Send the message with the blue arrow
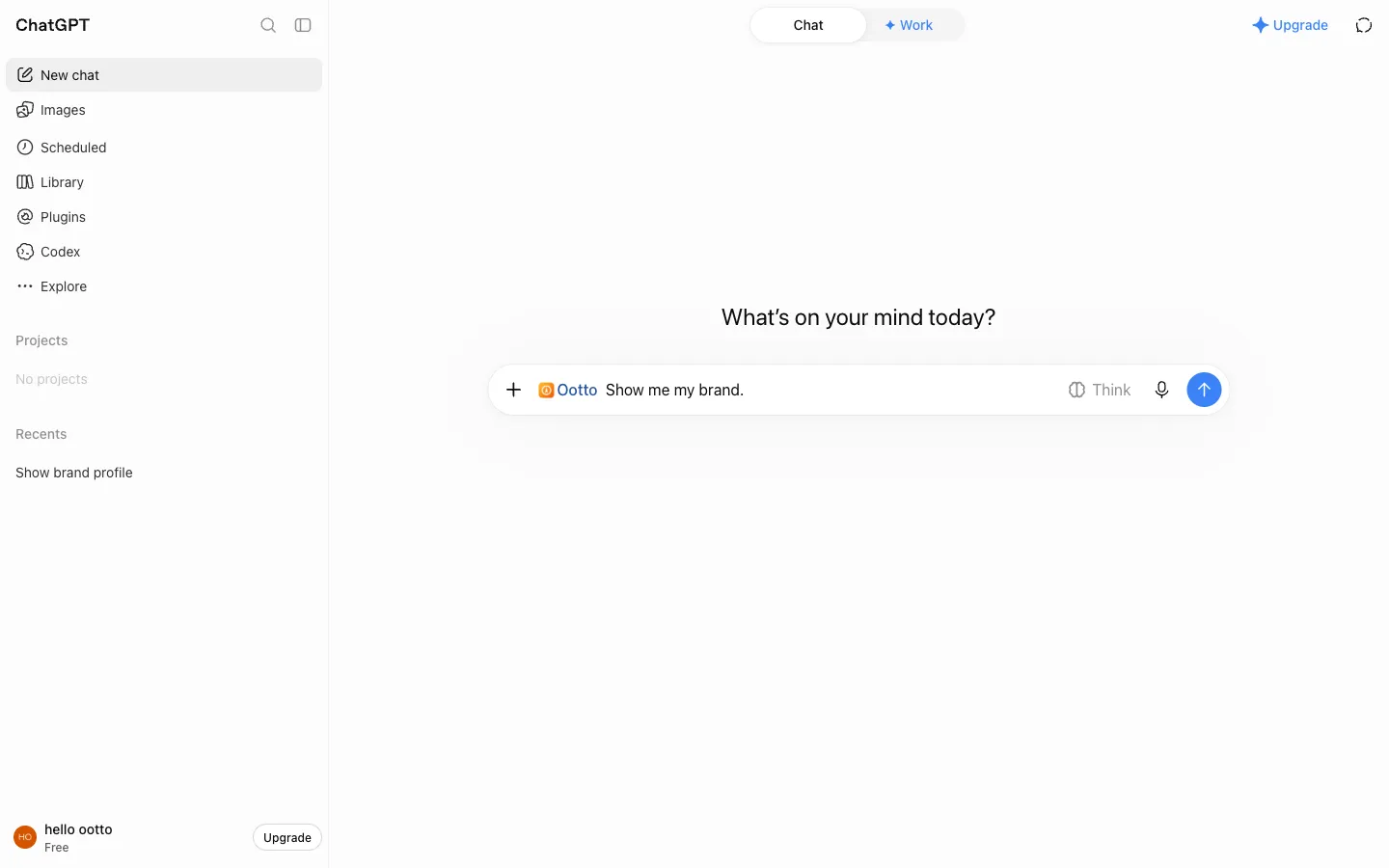This screenshot has height=868, width=1389. click(1204, 390)
